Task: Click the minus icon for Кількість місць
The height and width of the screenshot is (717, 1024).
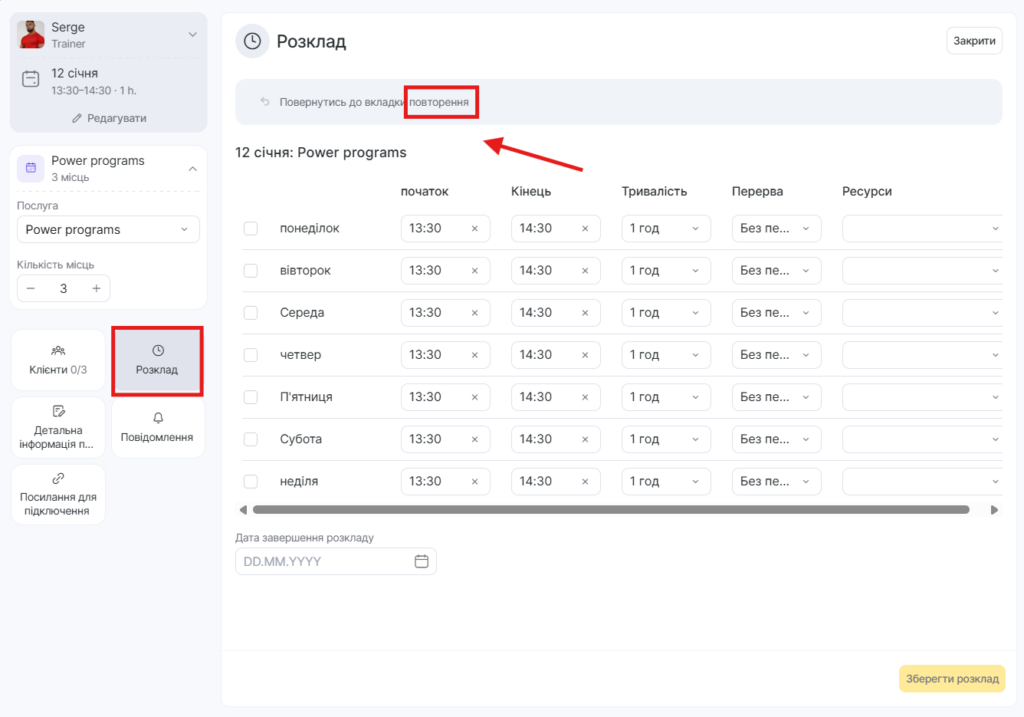Action: click(31, 288)
